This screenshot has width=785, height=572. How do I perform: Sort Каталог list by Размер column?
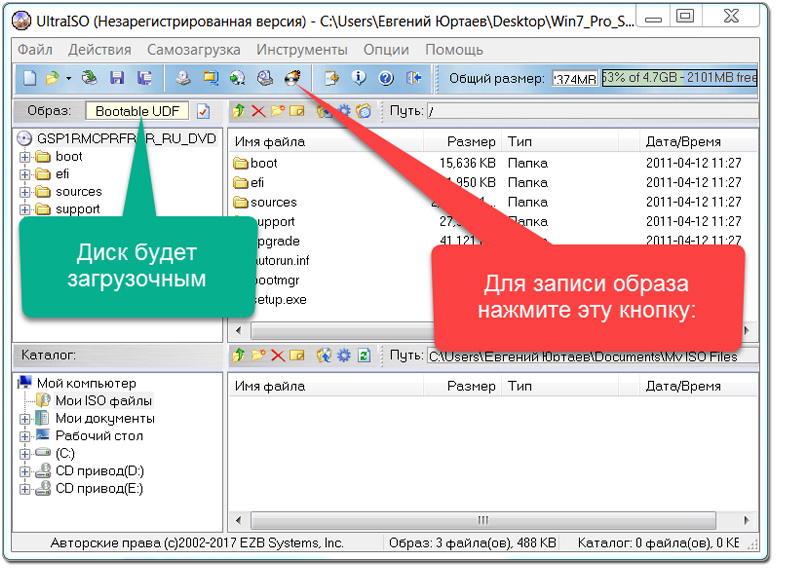(x=462, y=387)
